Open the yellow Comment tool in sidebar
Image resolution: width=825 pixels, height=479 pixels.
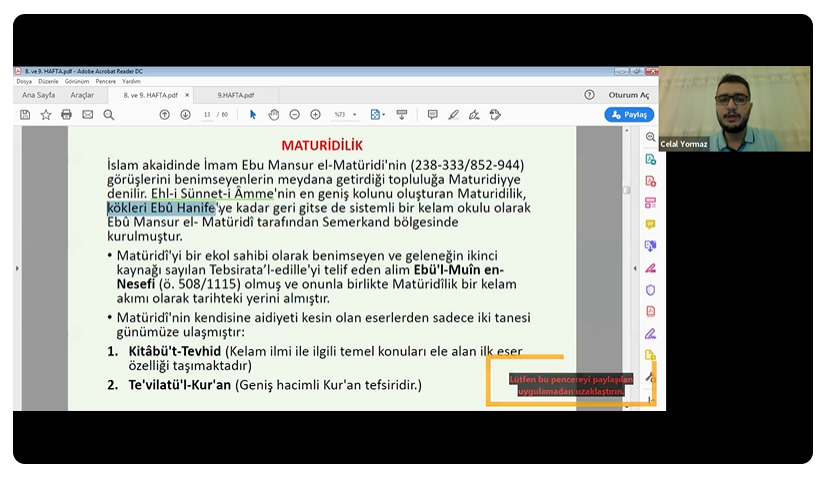(650, 225)
